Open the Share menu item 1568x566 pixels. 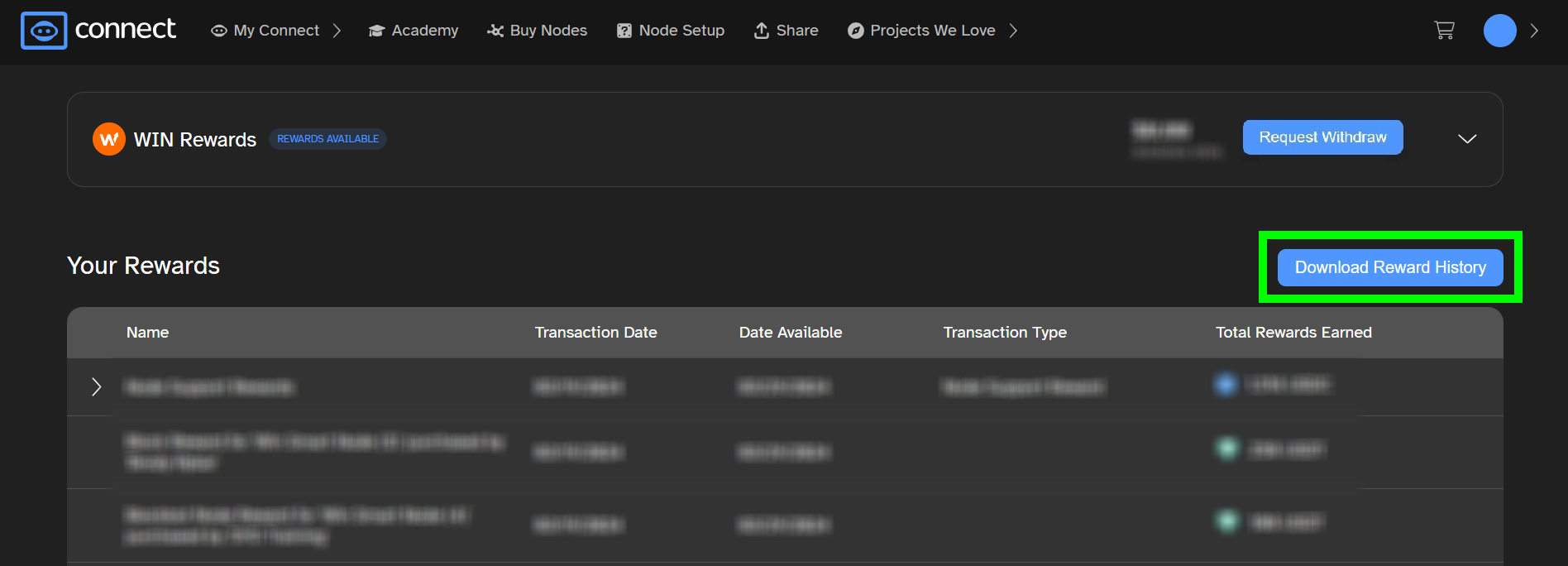pos(786,31)
